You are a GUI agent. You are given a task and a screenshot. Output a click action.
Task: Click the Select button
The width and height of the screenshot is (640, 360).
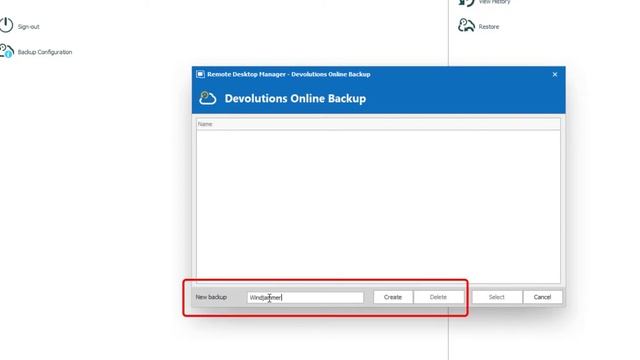(497, 297)
